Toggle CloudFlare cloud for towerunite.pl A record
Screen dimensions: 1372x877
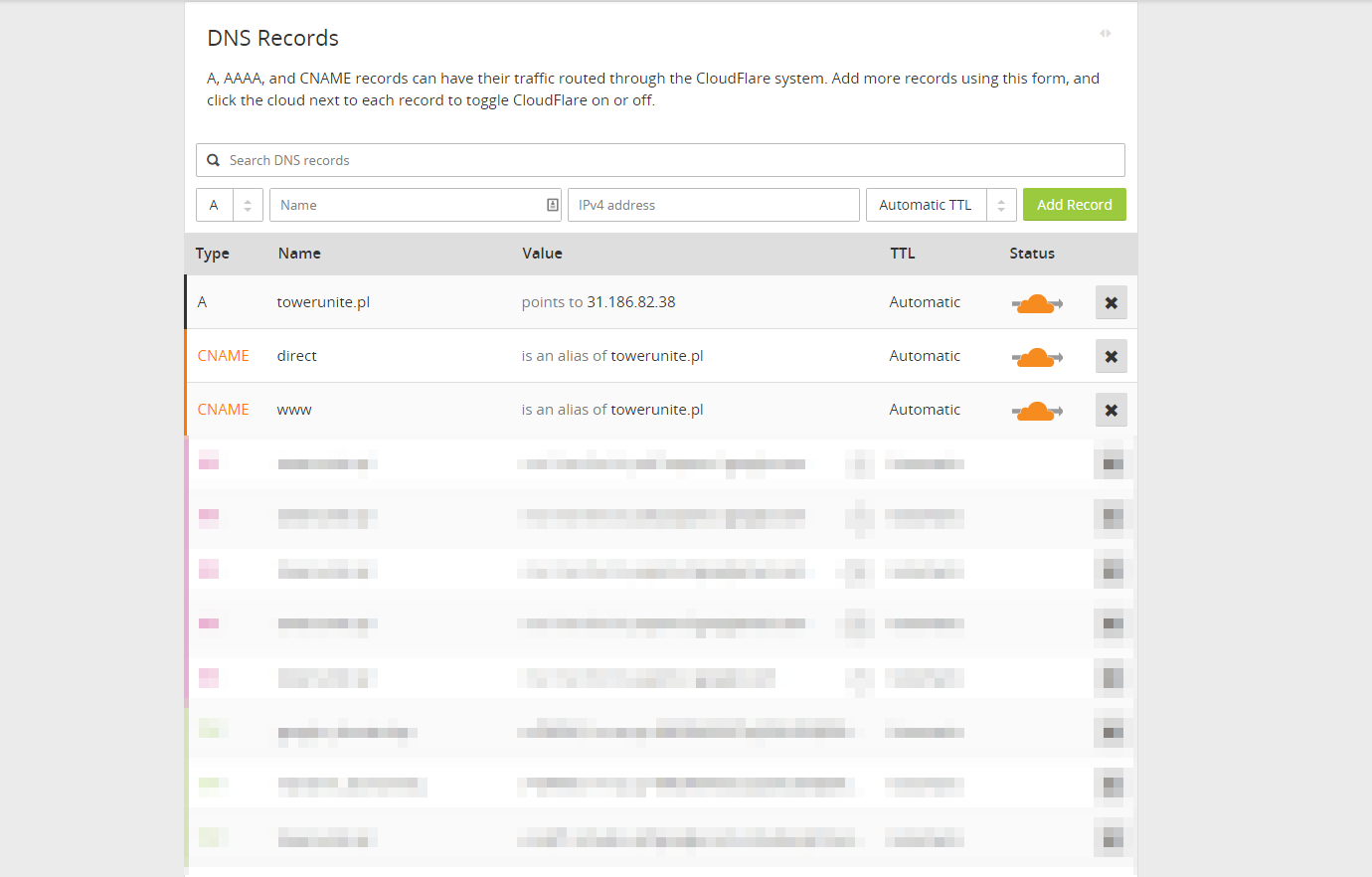tap(1036, 303)
